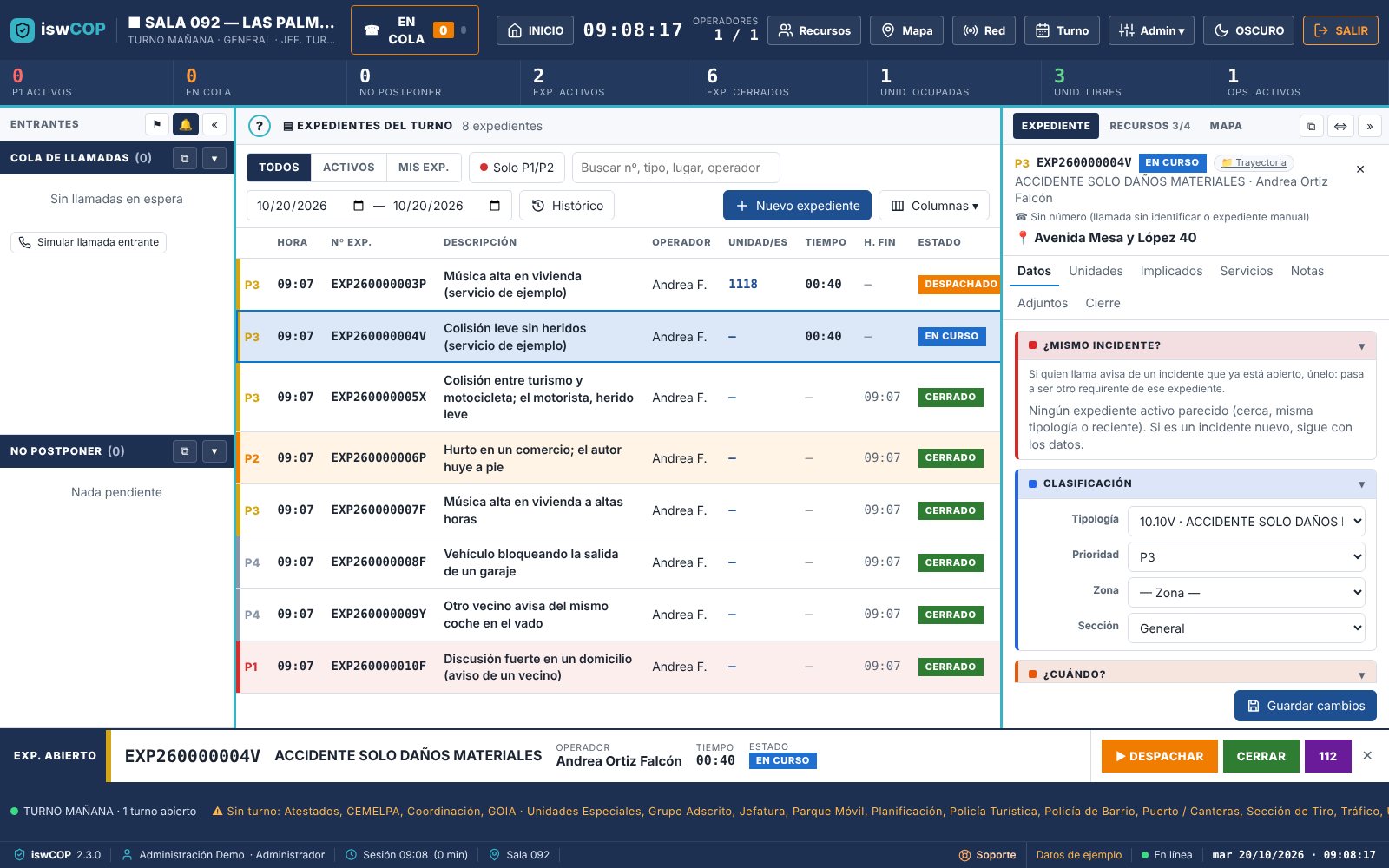The height and width of the screenshot is (868, 1389).
Task: Collapse the No postponer section
Action: tap(214, 451)
